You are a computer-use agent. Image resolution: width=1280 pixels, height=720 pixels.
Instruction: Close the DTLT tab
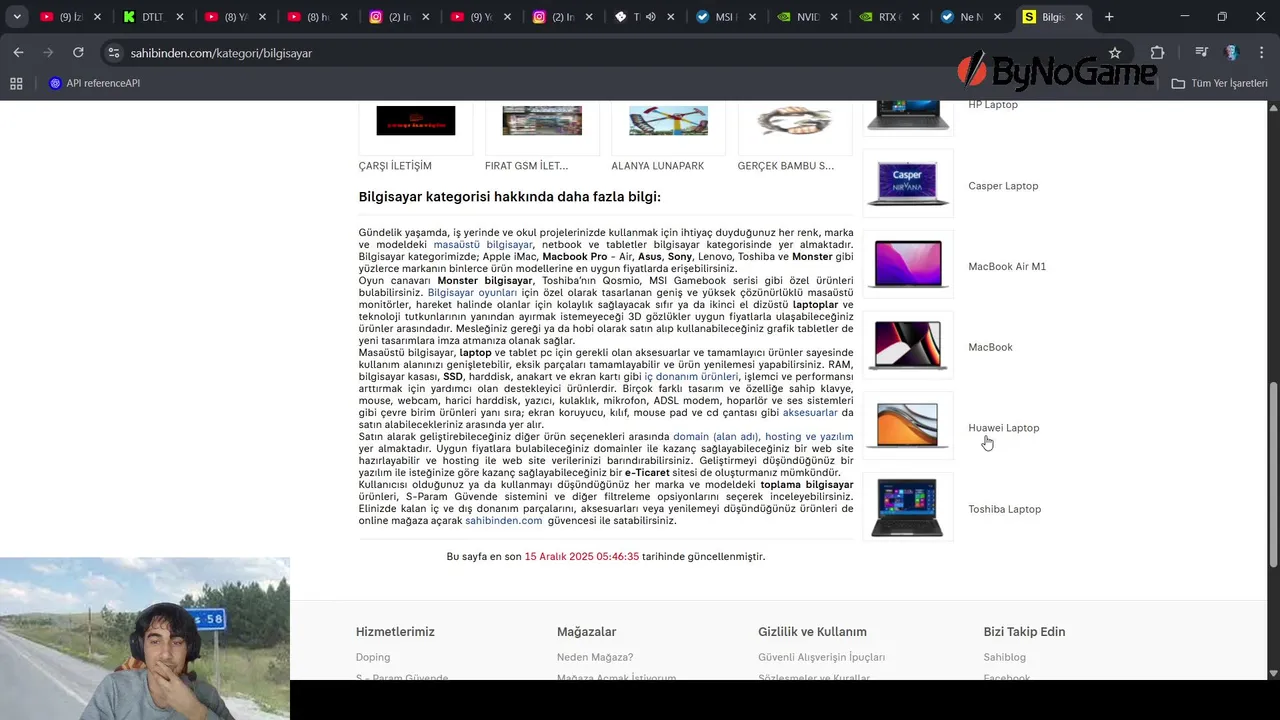[179, 17]
